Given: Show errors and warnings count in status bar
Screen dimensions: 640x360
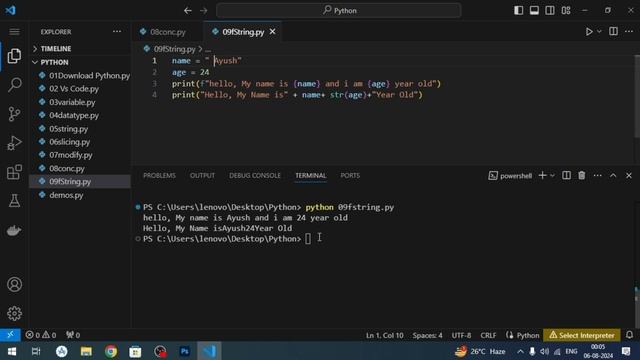Looking at the screenshot, I should [40, 335].
